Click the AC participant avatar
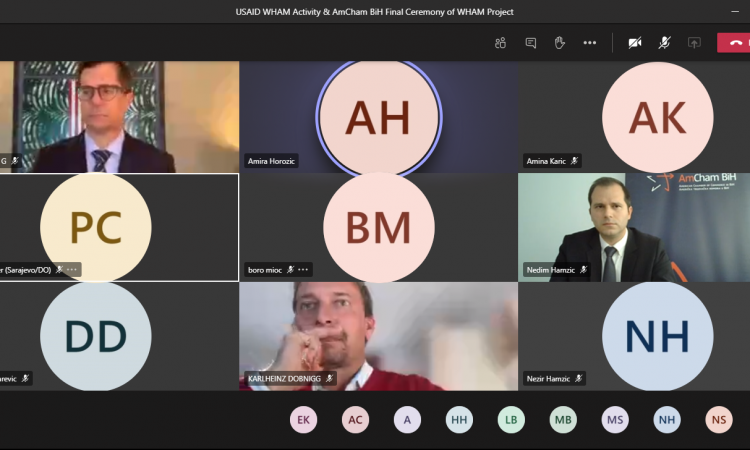The width and height of the screenshot is (750, 450). pos(355,420)
